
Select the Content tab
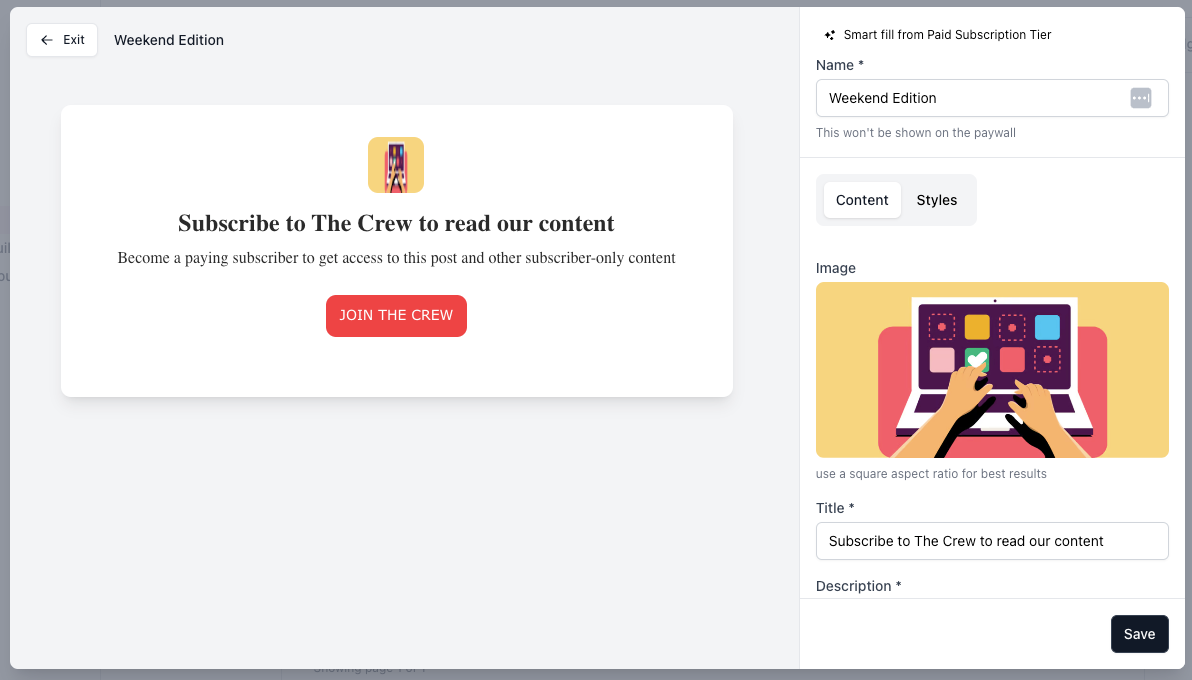(861, 200)
